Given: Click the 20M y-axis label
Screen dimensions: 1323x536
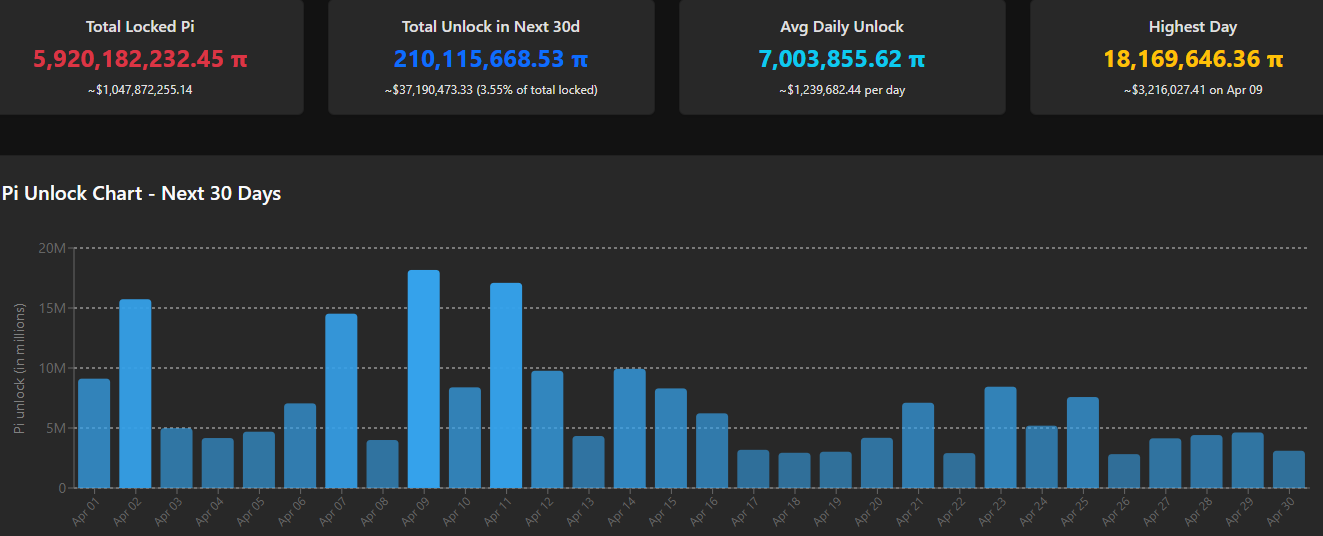Looking at the screenshot, I should pyautogui.click(x=52, y=248).
